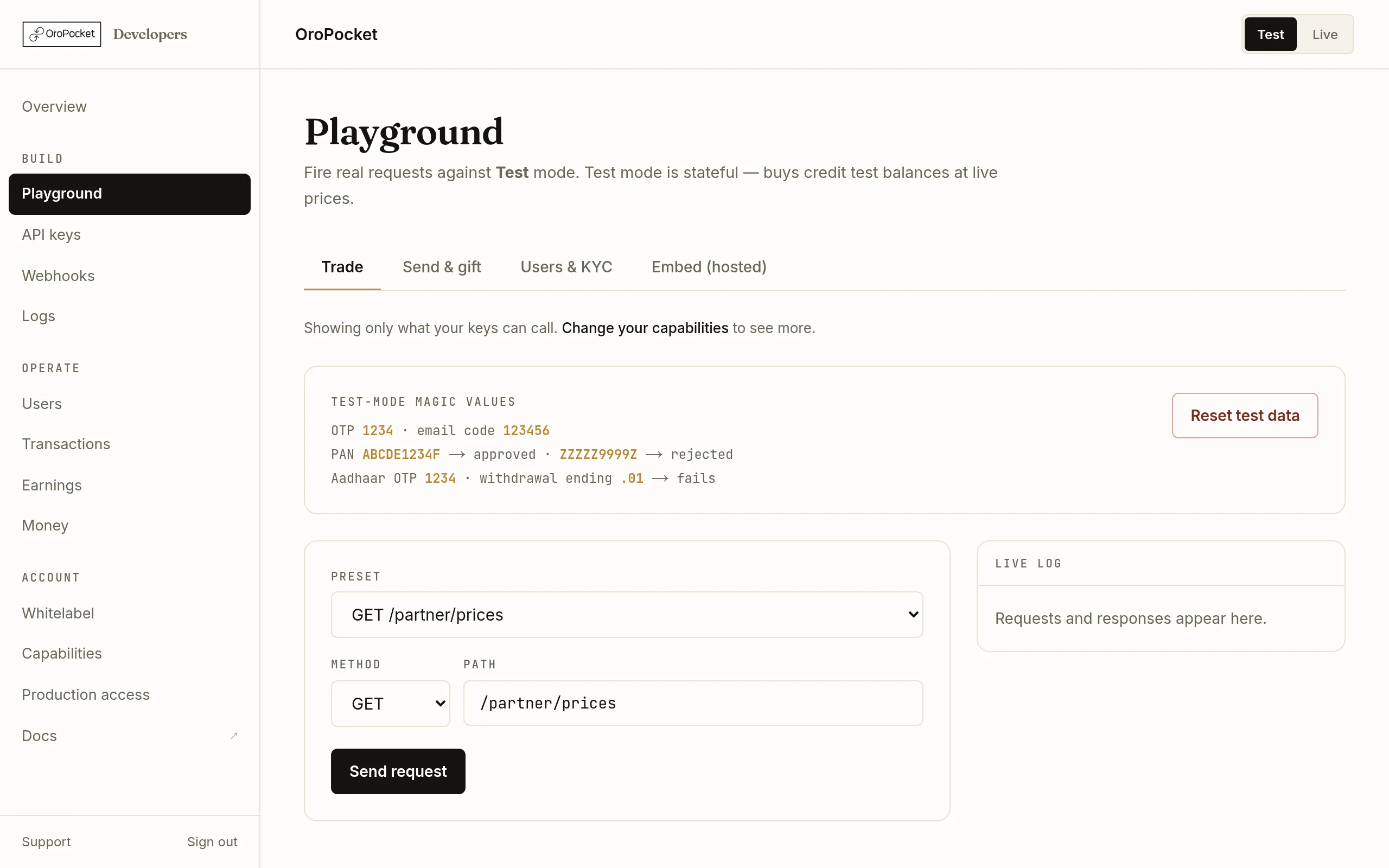The width and height of the screenshot is (1389, 868).
Task: Open Overview in the sidebar
Action: tap(130, 107)
